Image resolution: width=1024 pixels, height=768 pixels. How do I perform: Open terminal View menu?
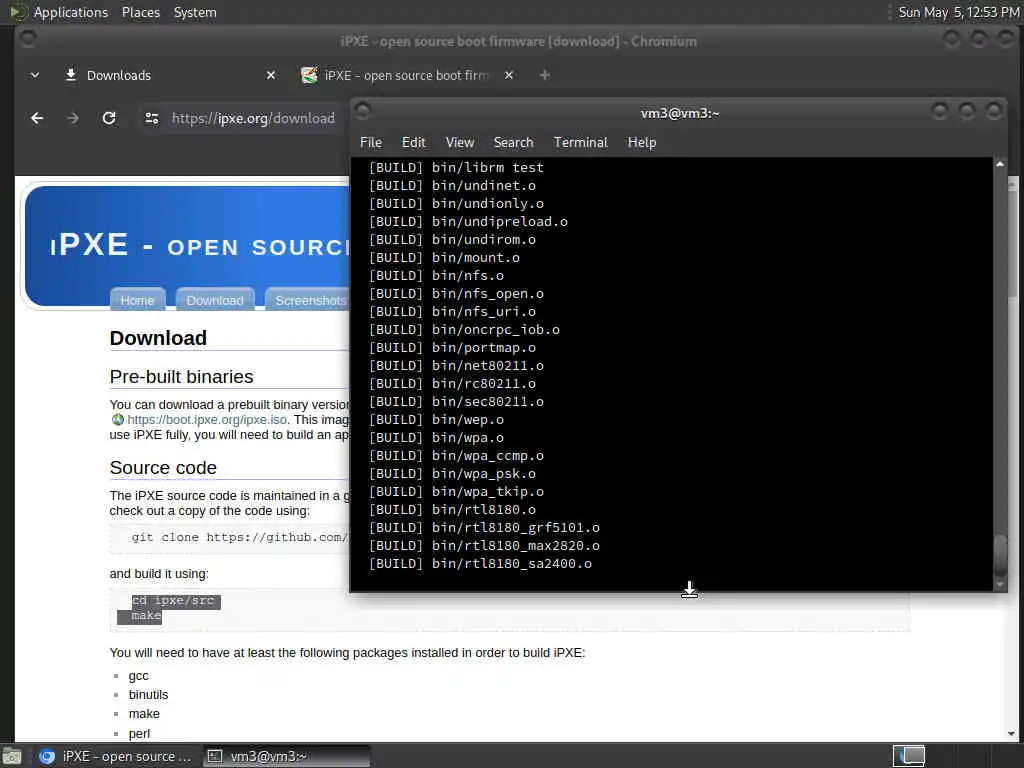pyautogui.click(x=460, y=142)
